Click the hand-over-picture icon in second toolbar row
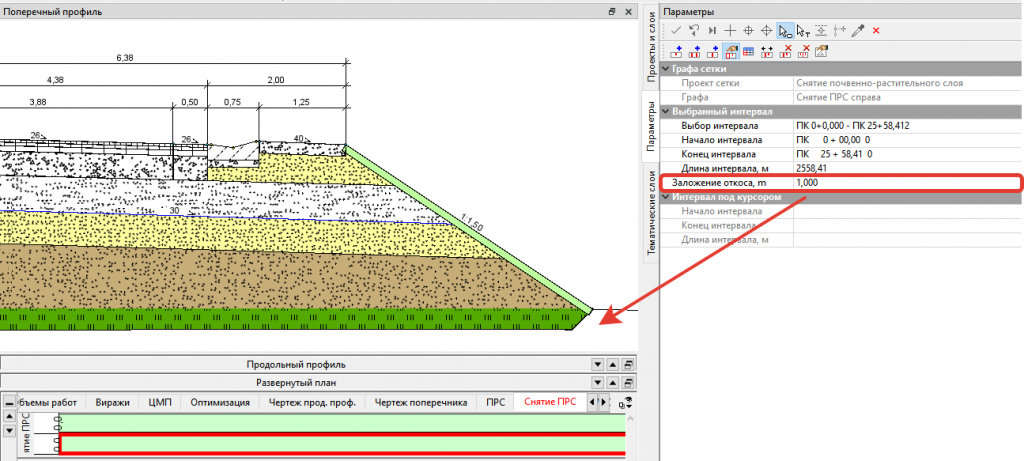 tap(822, 51)
